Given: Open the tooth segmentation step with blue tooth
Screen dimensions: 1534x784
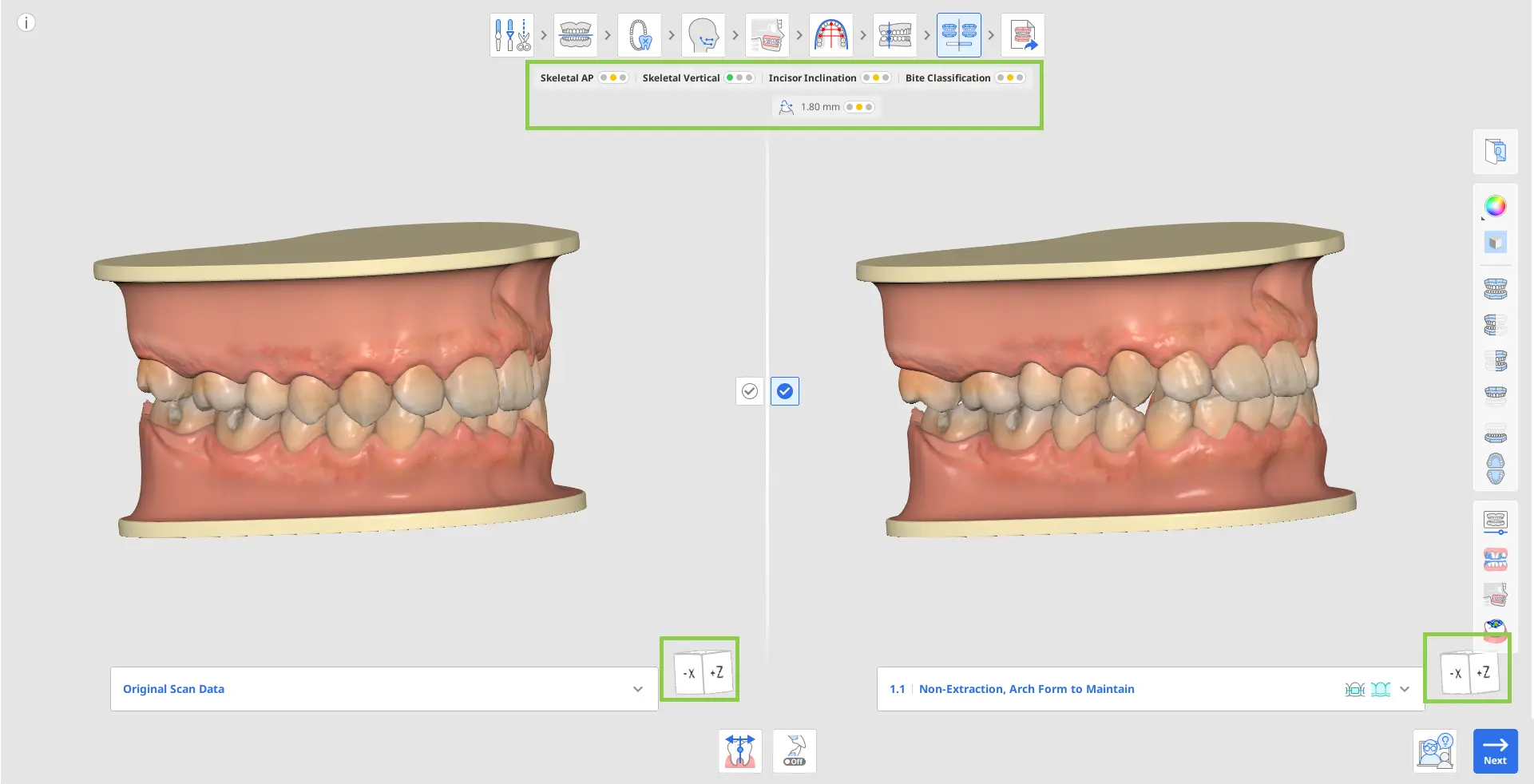Looking at the screenshot, I should [640, 35].
